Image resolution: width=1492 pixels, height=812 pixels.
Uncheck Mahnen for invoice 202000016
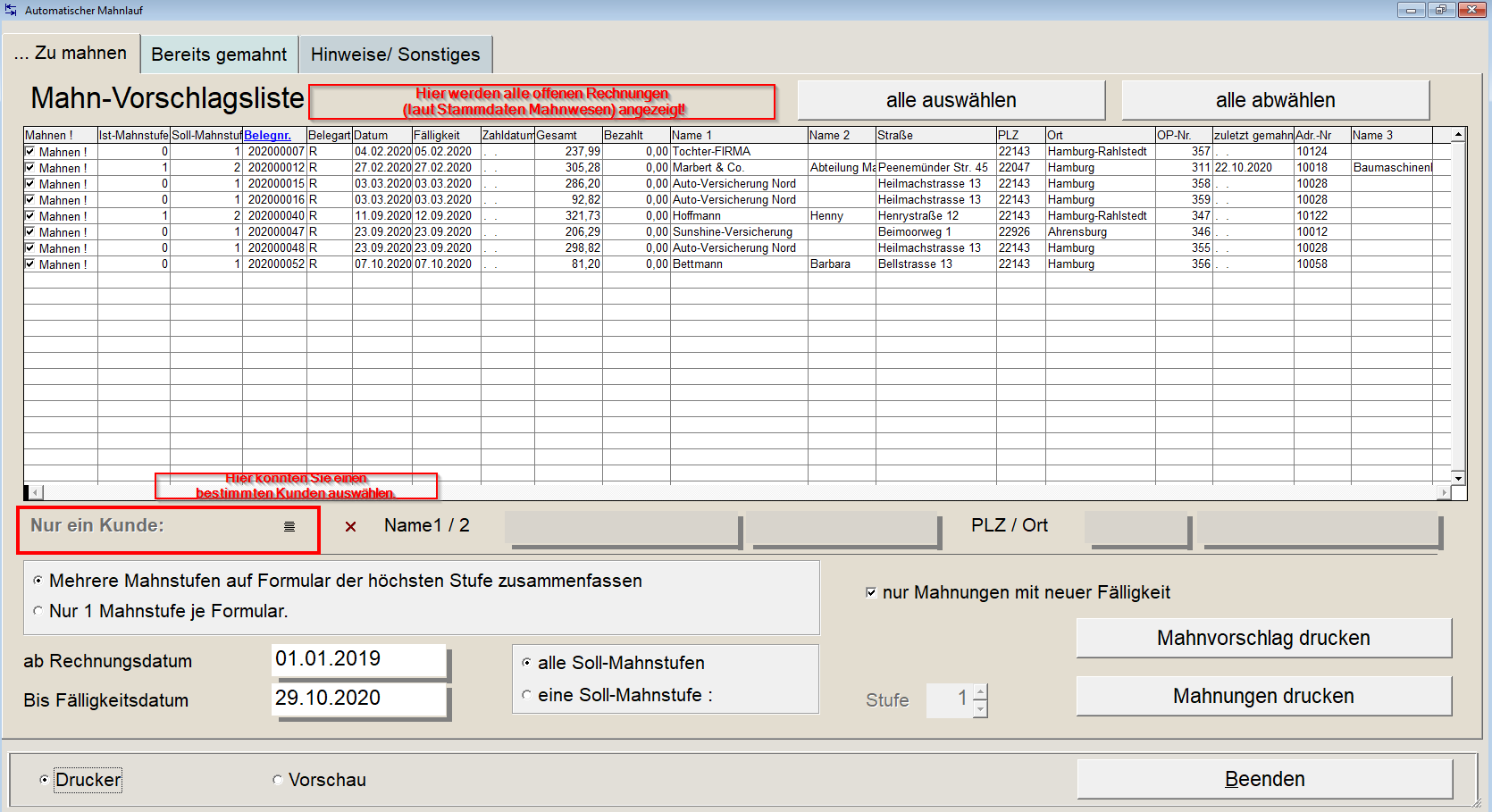29,200
